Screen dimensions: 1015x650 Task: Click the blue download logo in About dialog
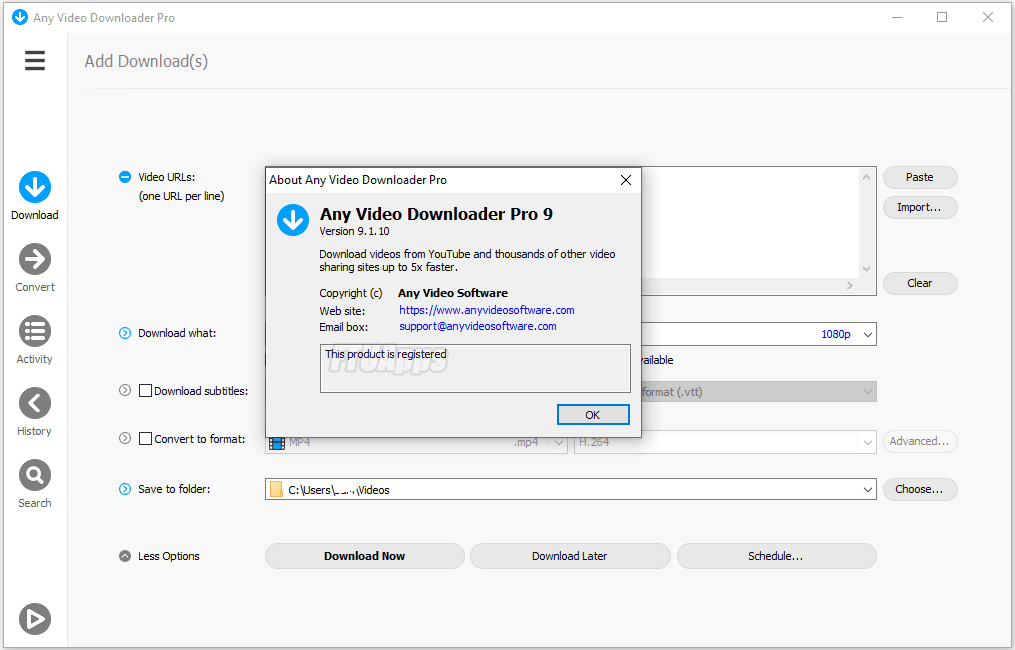[293, 220]
